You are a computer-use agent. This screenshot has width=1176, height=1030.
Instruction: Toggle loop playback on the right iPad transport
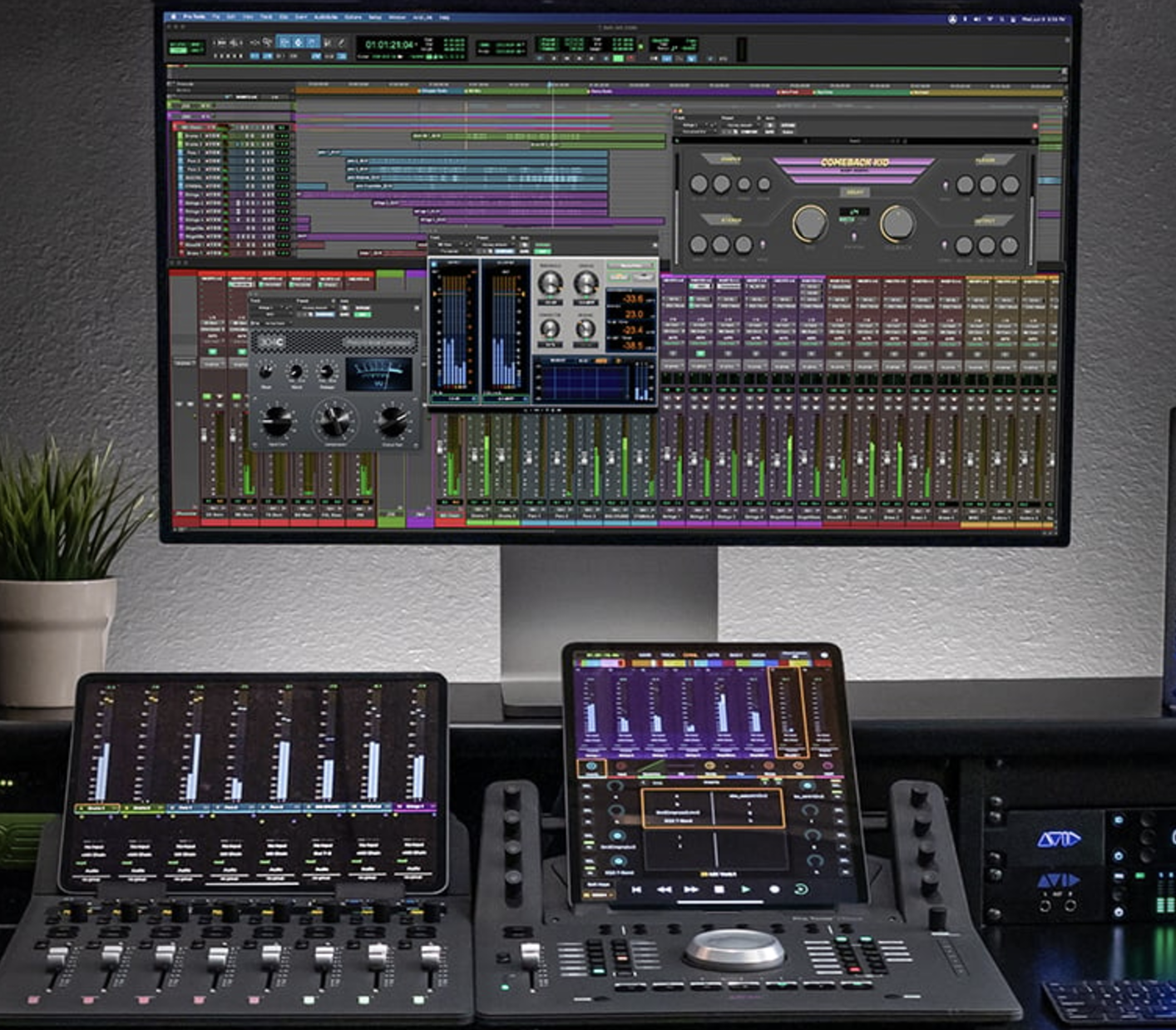pyautogui.click(x=801, y=889)
